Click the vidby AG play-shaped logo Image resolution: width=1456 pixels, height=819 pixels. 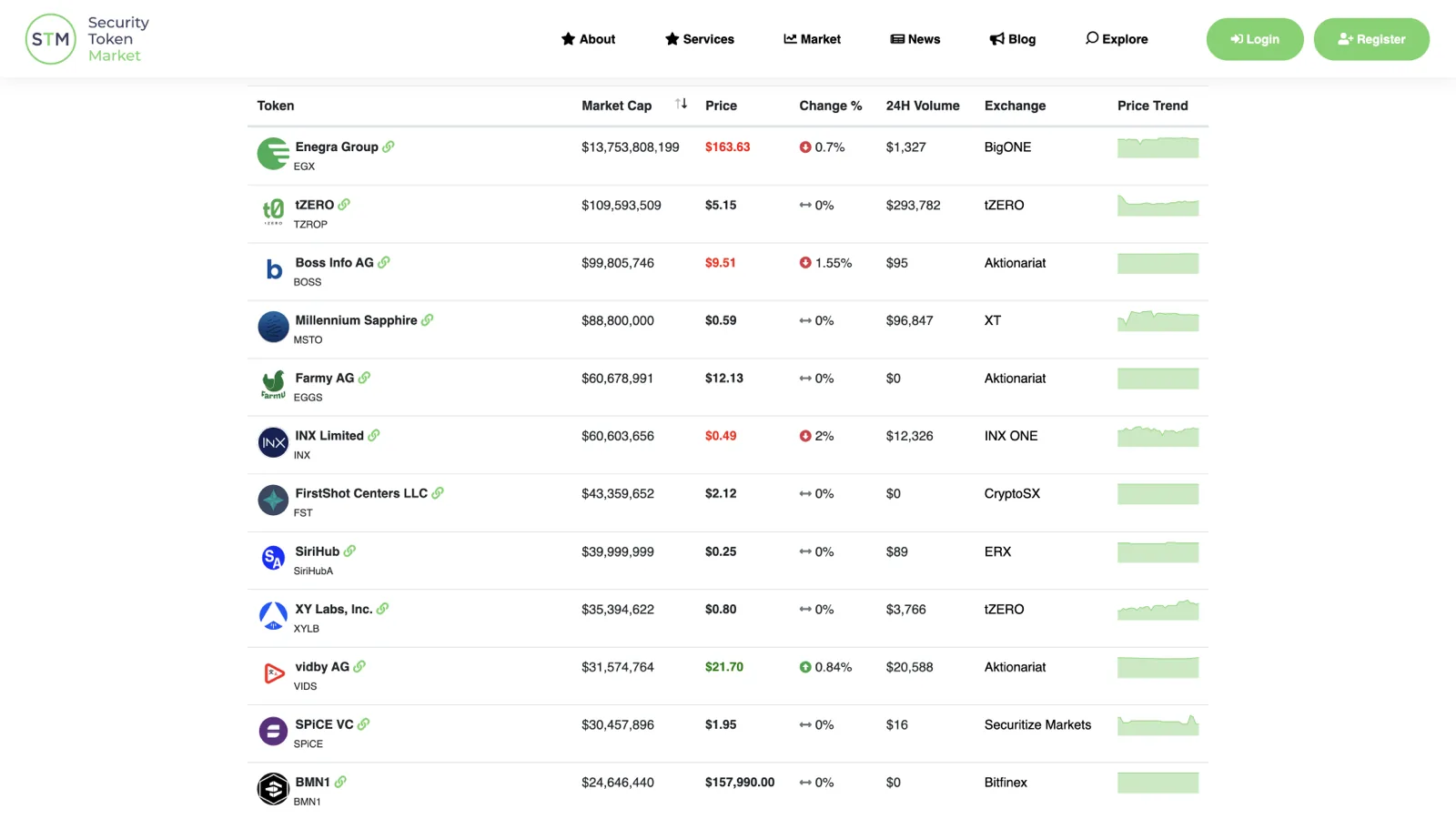273,673
